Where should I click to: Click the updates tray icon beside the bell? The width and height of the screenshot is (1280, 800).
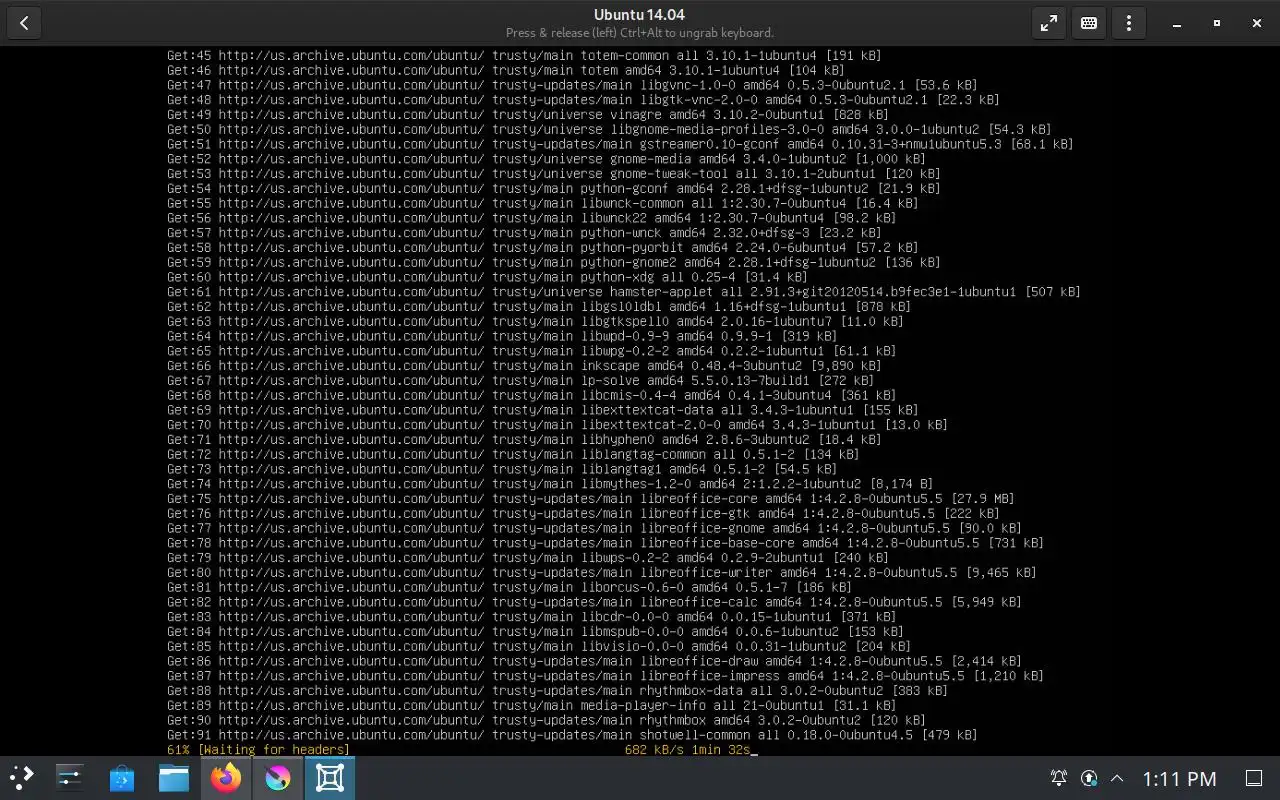point(1089,778)
